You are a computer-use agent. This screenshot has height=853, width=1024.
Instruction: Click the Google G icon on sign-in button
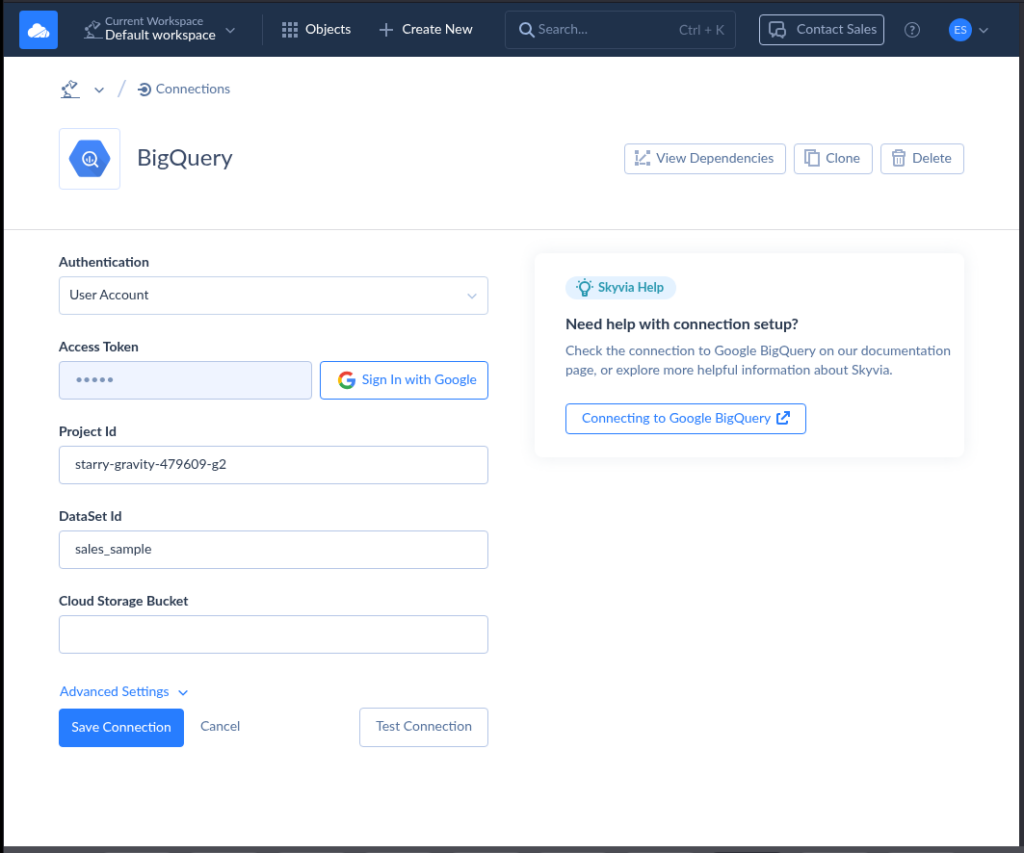pos(345,380)
